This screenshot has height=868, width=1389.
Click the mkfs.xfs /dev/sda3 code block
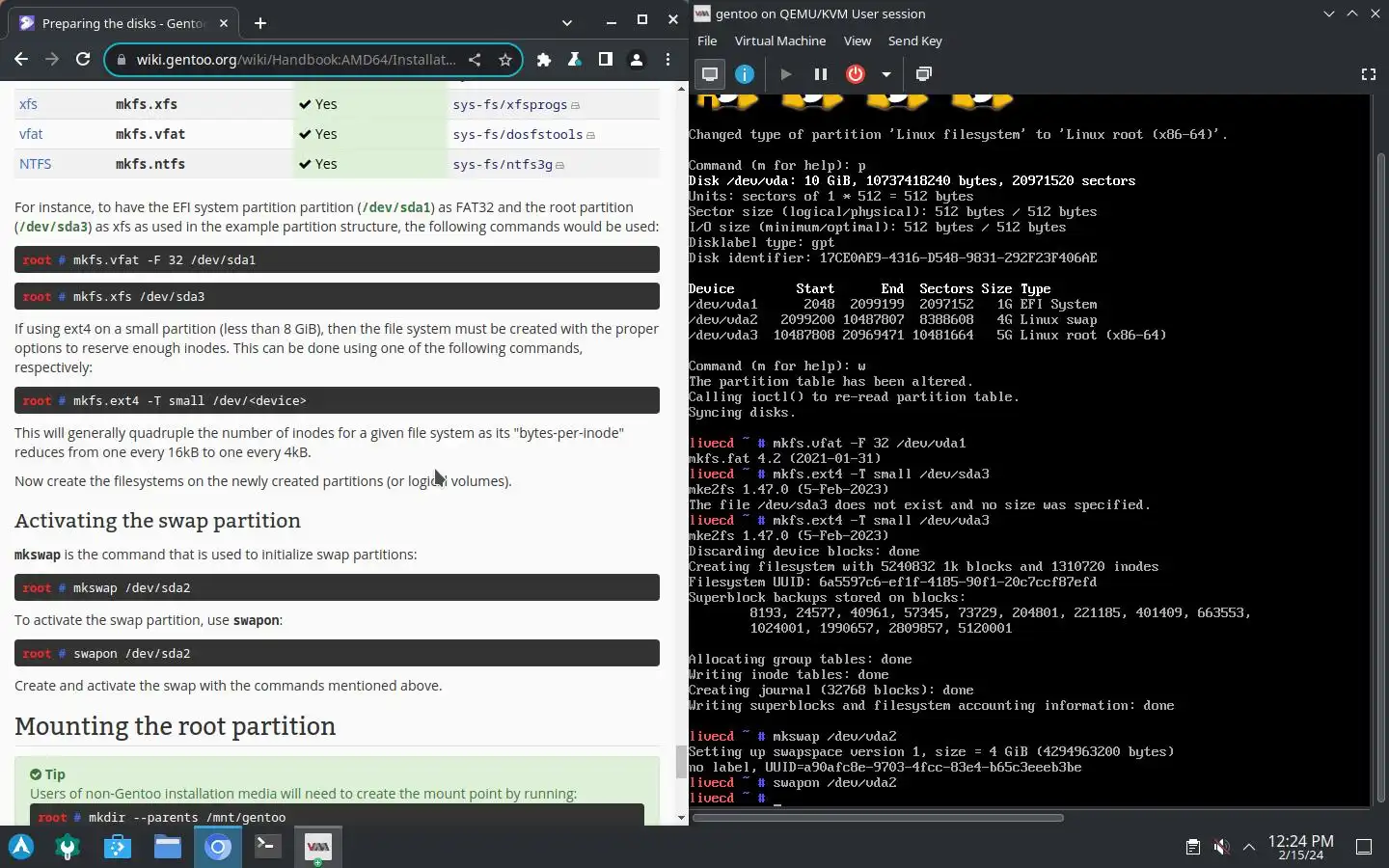point(337,296)
